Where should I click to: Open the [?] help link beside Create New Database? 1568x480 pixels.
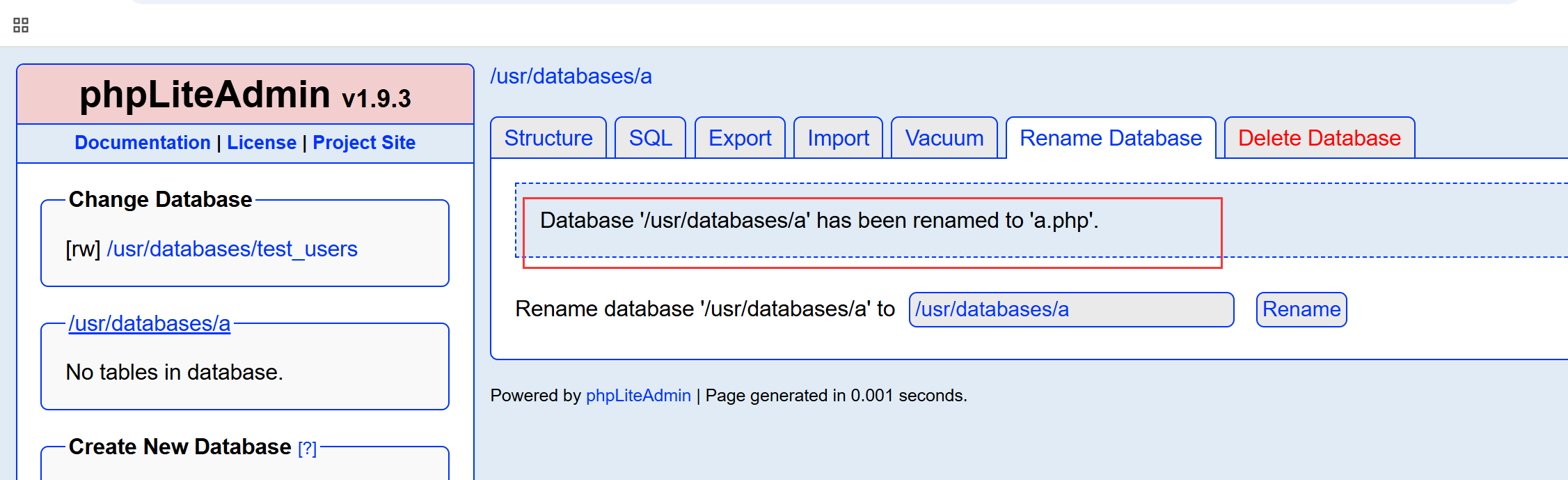coord(307,449)
